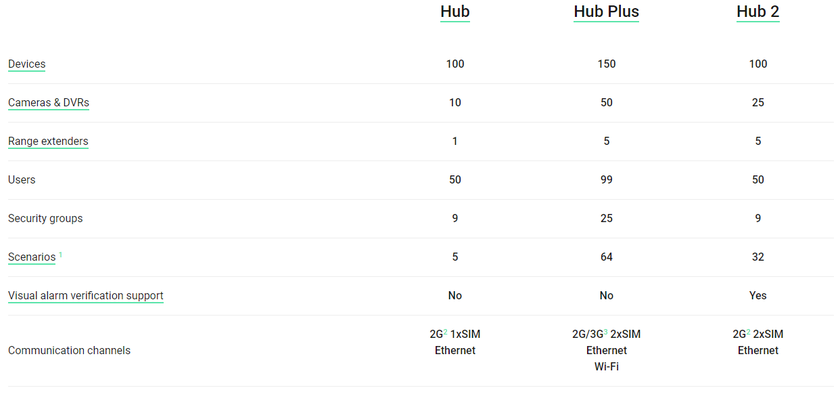Viewport: 840px width, 409px height.
Task: Open the Hub column header link
Action: point(455,12)
